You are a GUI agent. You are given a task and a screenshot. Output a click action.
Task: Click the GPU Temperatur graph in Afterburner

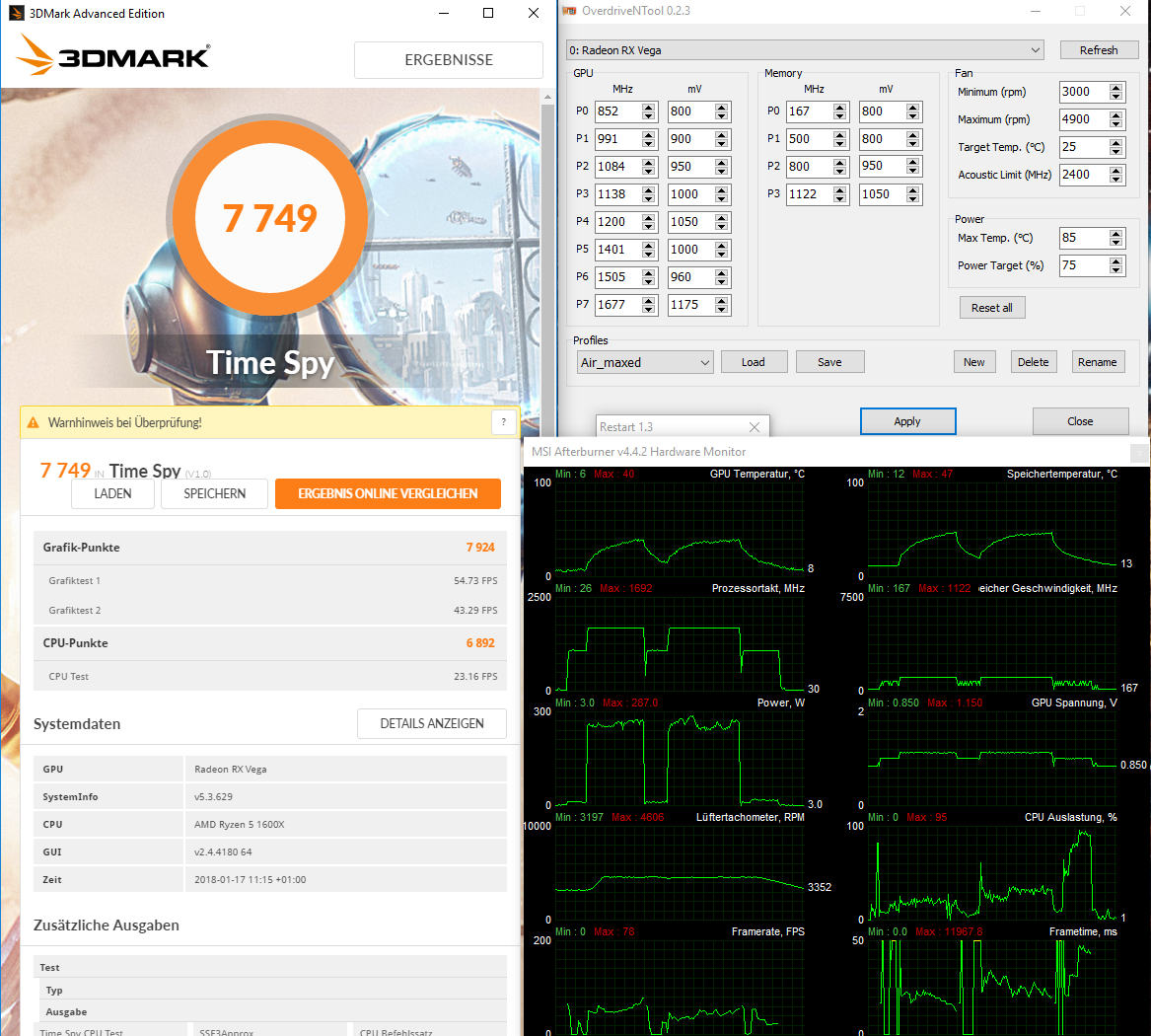click(680, 529)
